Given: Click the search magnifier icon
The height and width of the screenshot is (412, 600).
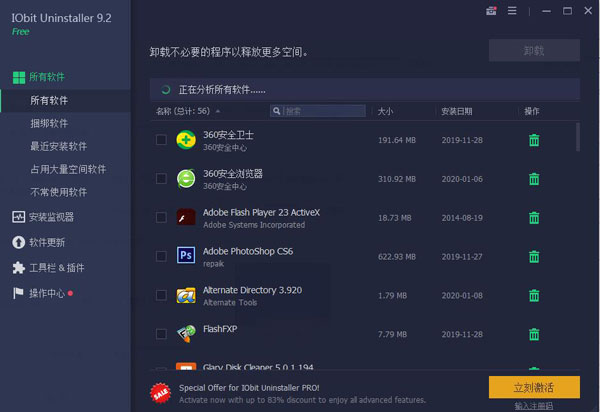Looking at the screenshot, I should coord(276,111).
